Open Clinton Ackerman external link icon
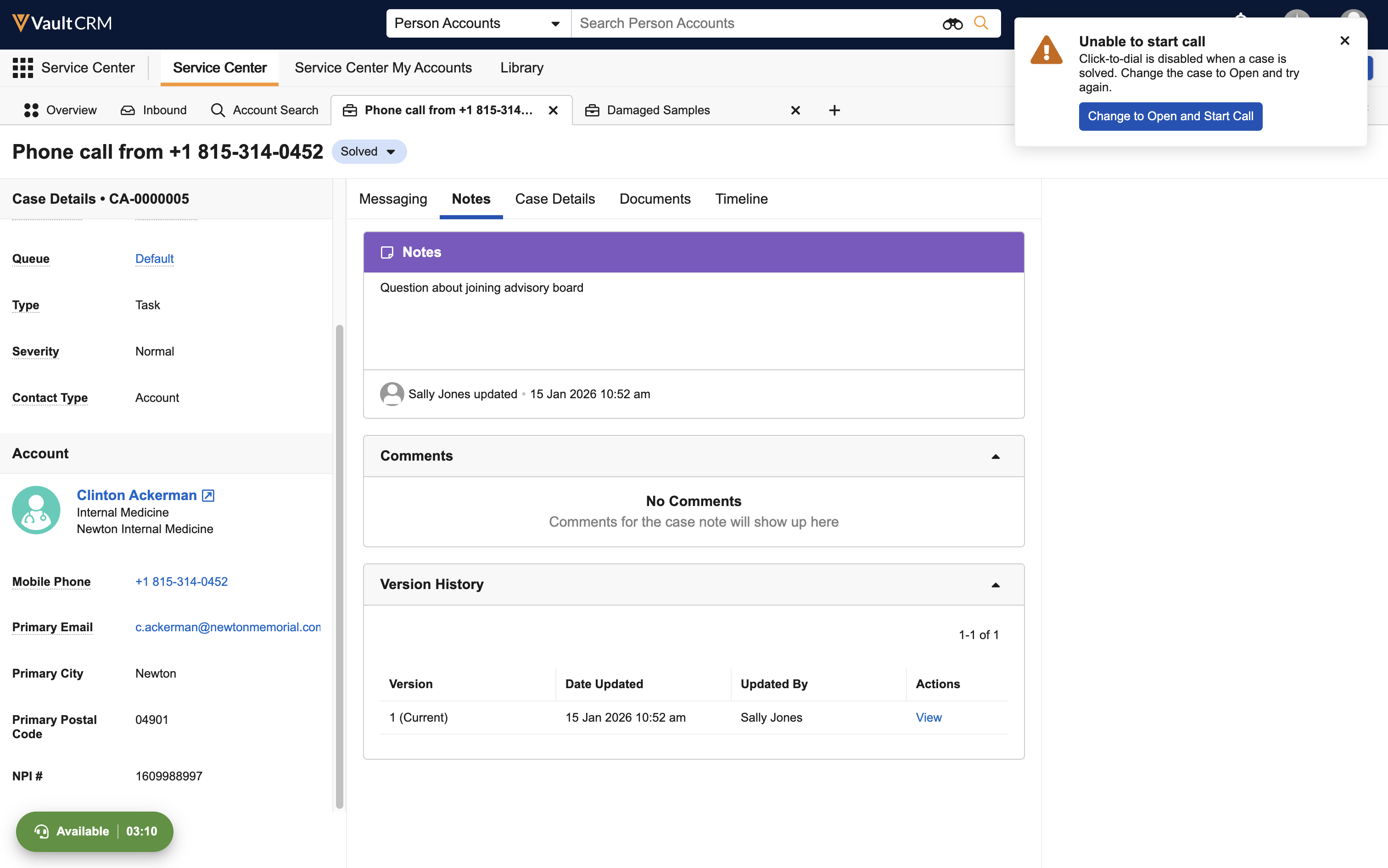Viewport: 1388px width, 868px height. pyautogui.click(x=208, y=495)
